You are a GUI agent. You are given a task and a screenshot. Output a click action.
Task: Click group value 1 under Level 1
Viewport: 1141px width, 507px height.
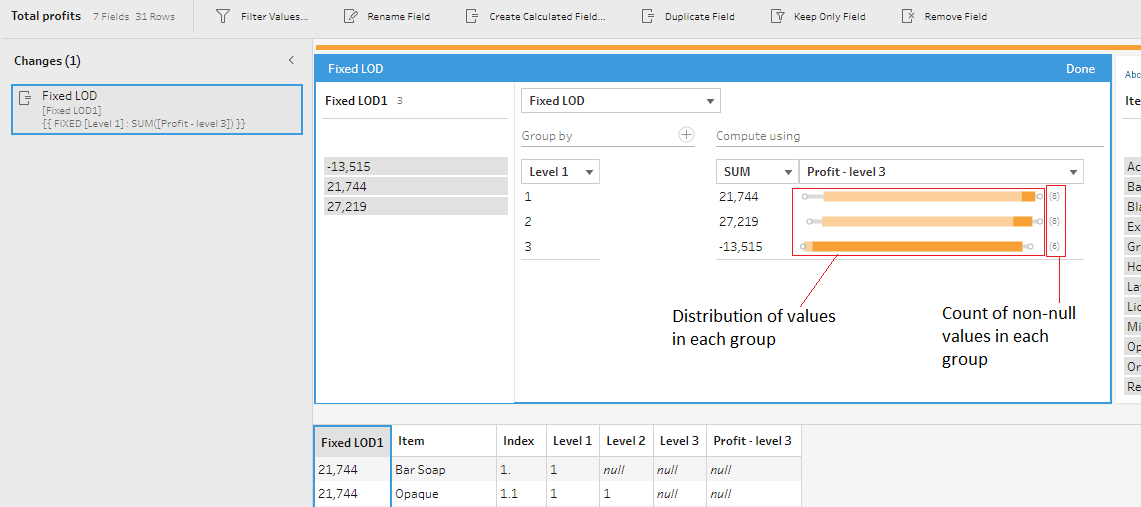(x=527, y=196)
